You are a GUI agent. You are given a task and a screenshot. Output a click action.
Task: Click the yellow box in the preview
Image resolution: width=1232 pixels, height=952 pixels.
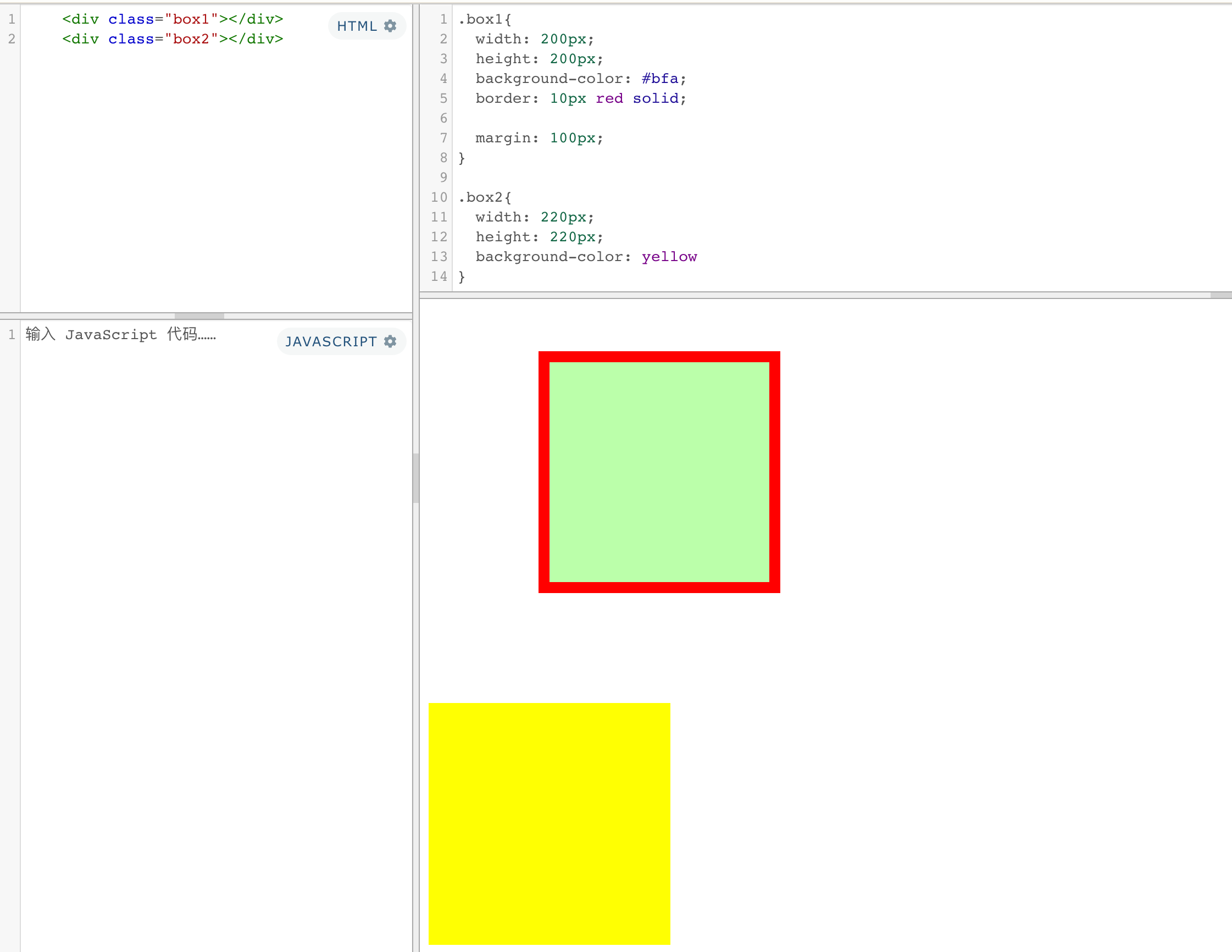pyautogui.click(x=549, y=823)
